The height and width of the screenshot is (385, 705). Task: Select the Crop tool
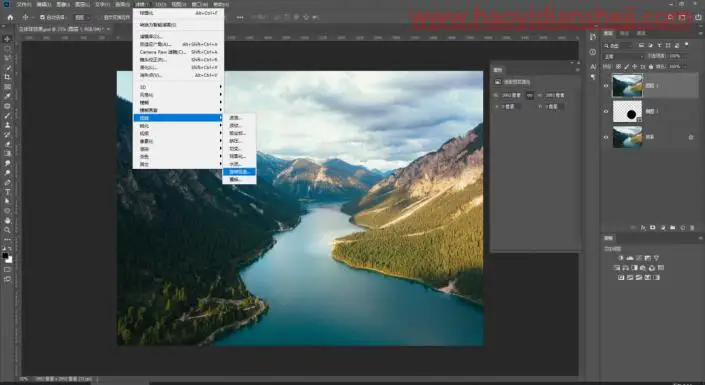pyautogui.click(x=7, y=77)
